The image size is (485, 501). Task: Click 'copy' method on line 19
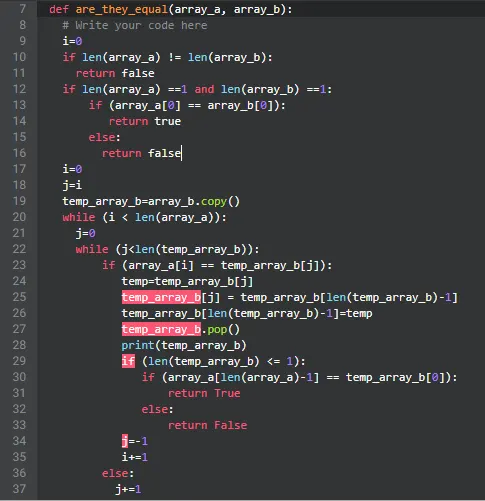tap(214, 202)
